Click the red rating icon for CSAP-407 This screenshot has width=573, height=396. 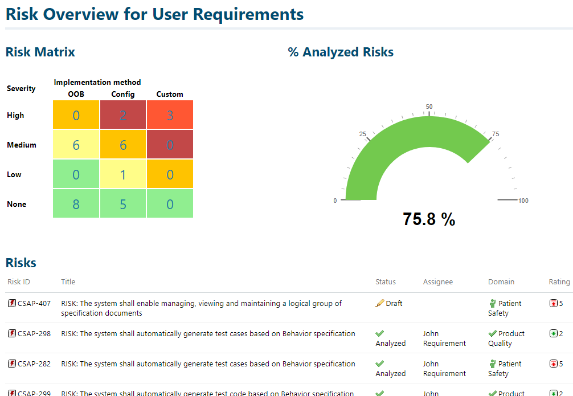(x=553, y=303)
